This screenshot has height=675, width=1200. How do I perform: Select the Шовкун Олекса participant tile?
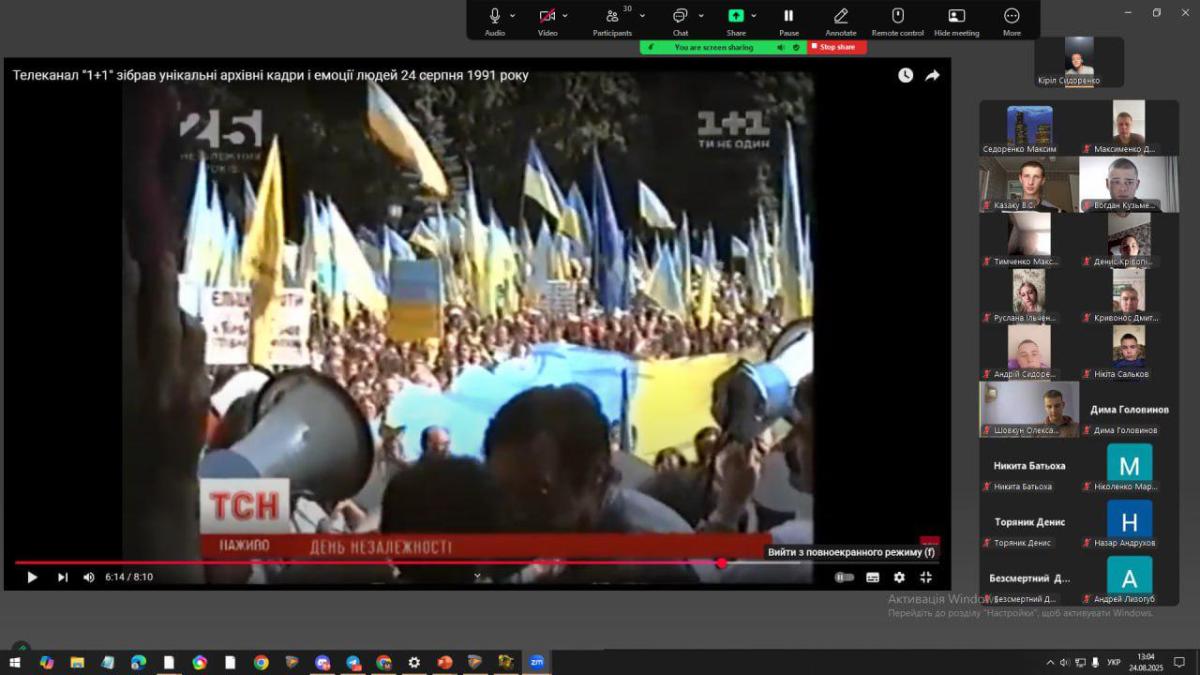[x=1029, y=409]
